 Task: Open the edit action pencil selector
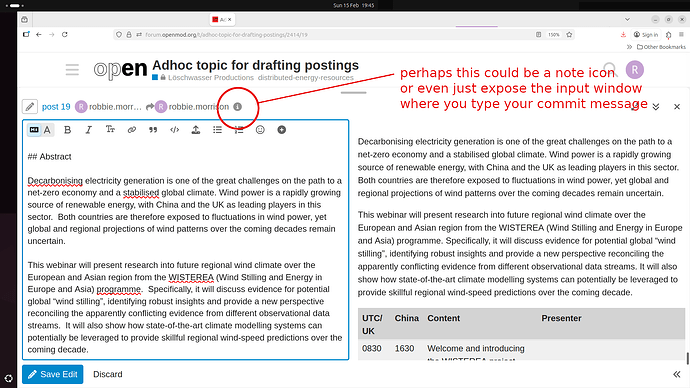[x=29, y=106]
